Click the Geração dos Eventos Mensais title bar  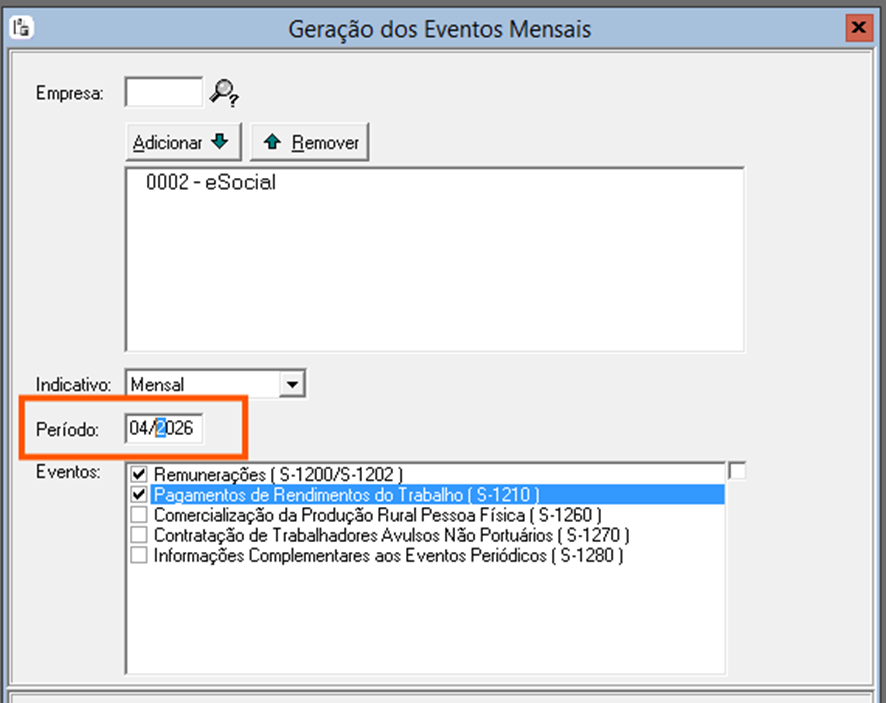tap(440, 29)
